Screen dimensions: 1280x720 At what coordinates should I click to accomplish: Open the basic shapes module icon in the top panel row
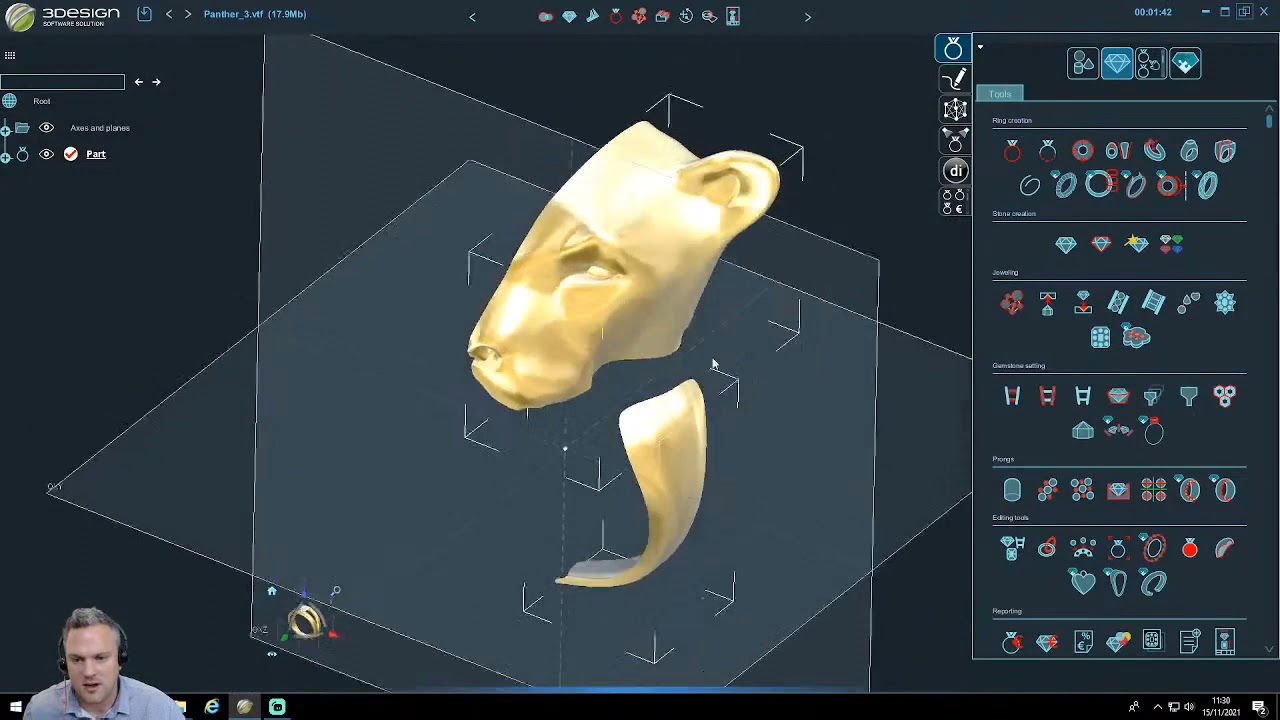1083,64
